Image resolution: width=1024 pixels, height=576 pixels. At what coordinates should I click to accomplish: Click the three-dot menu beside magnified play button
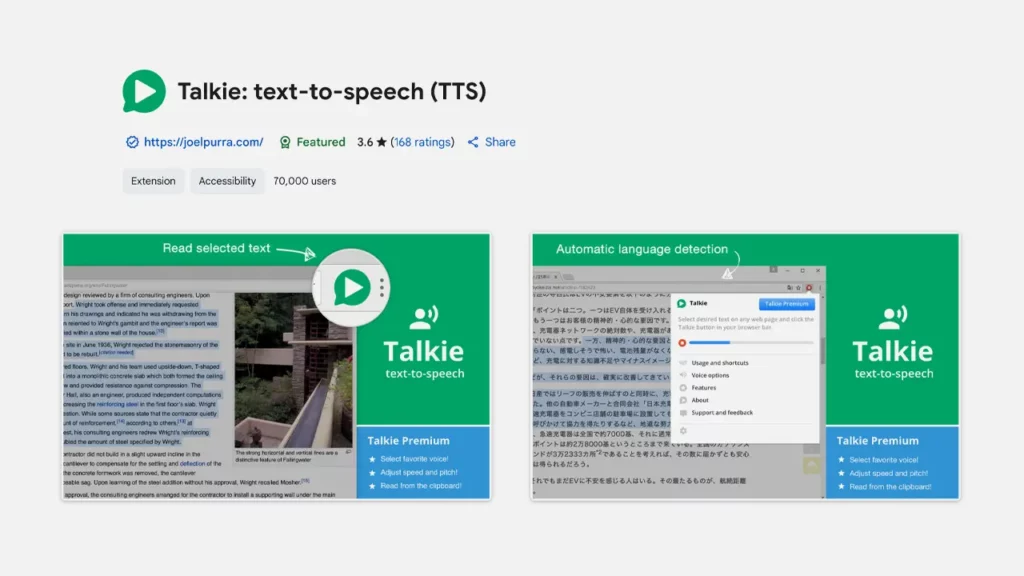(x=382, y=288)
